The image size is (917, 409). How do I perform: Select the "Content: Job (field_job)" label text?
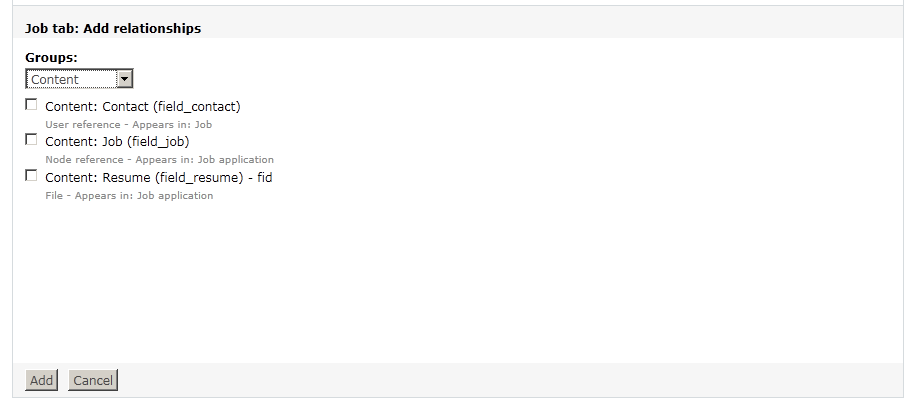117,141
